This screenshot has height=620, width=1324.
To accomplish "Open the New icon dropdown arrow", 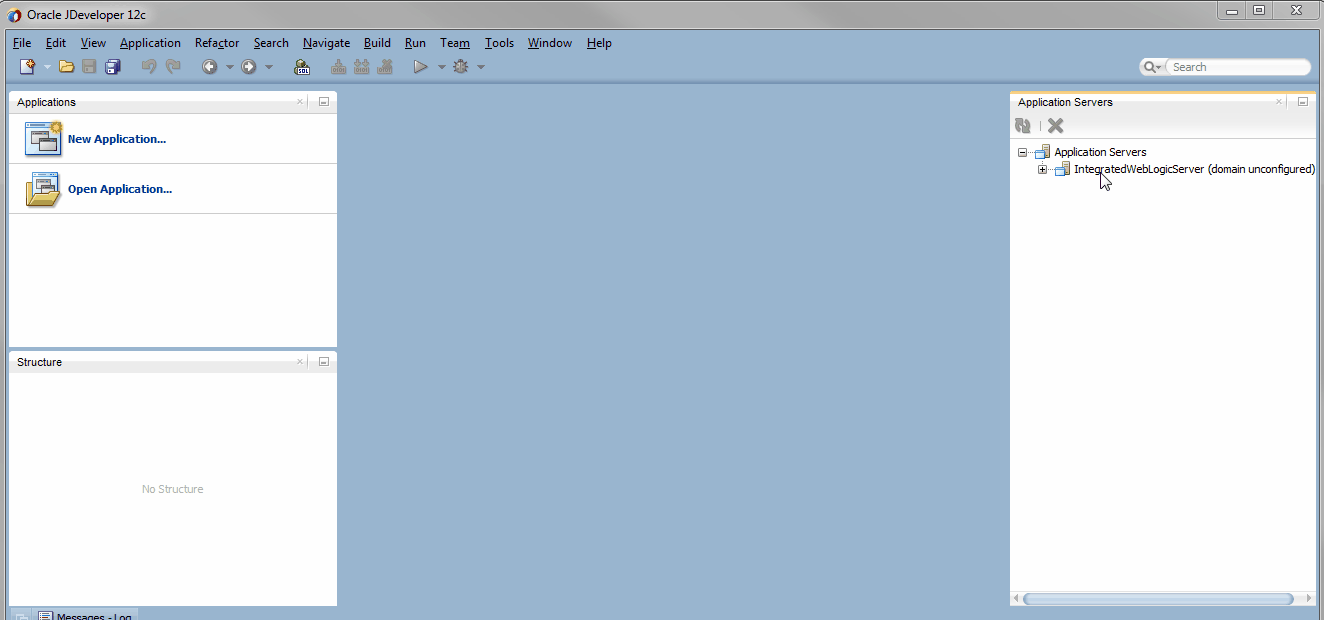I will click(x=46, y=67).
